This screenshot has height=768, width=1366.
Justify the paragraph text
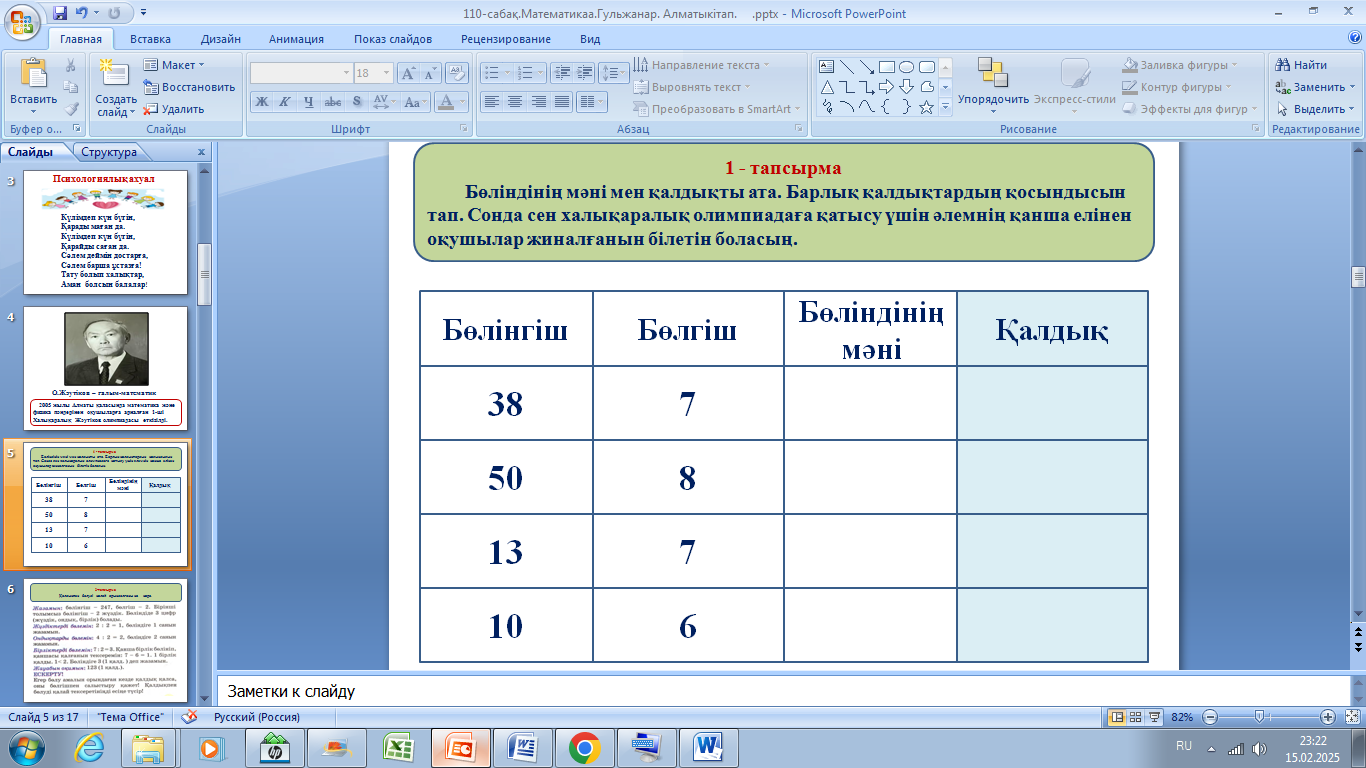click(562, 101)
